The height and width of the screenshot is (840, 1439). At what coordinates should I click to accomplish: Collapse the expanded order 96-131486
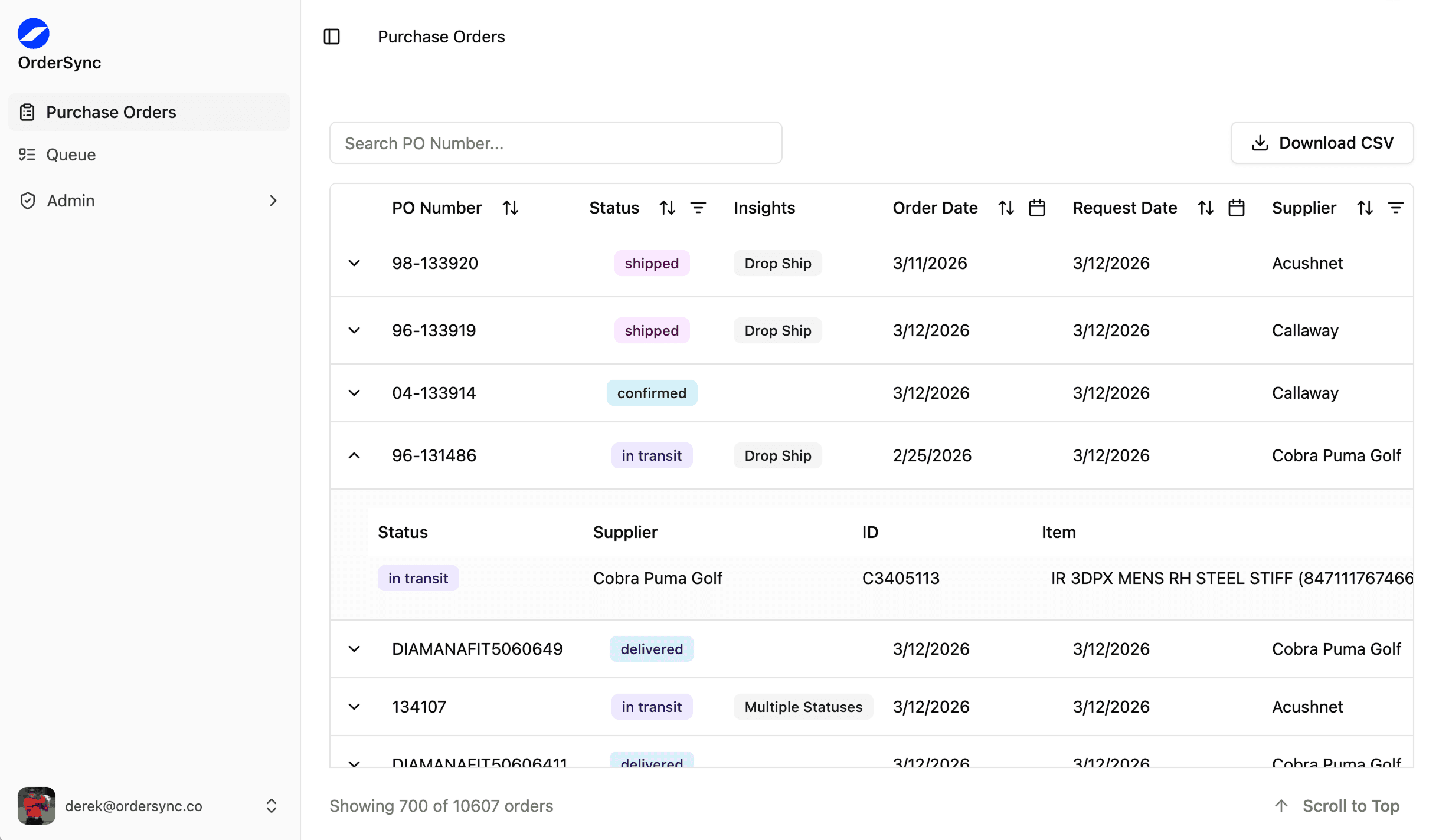354,455
